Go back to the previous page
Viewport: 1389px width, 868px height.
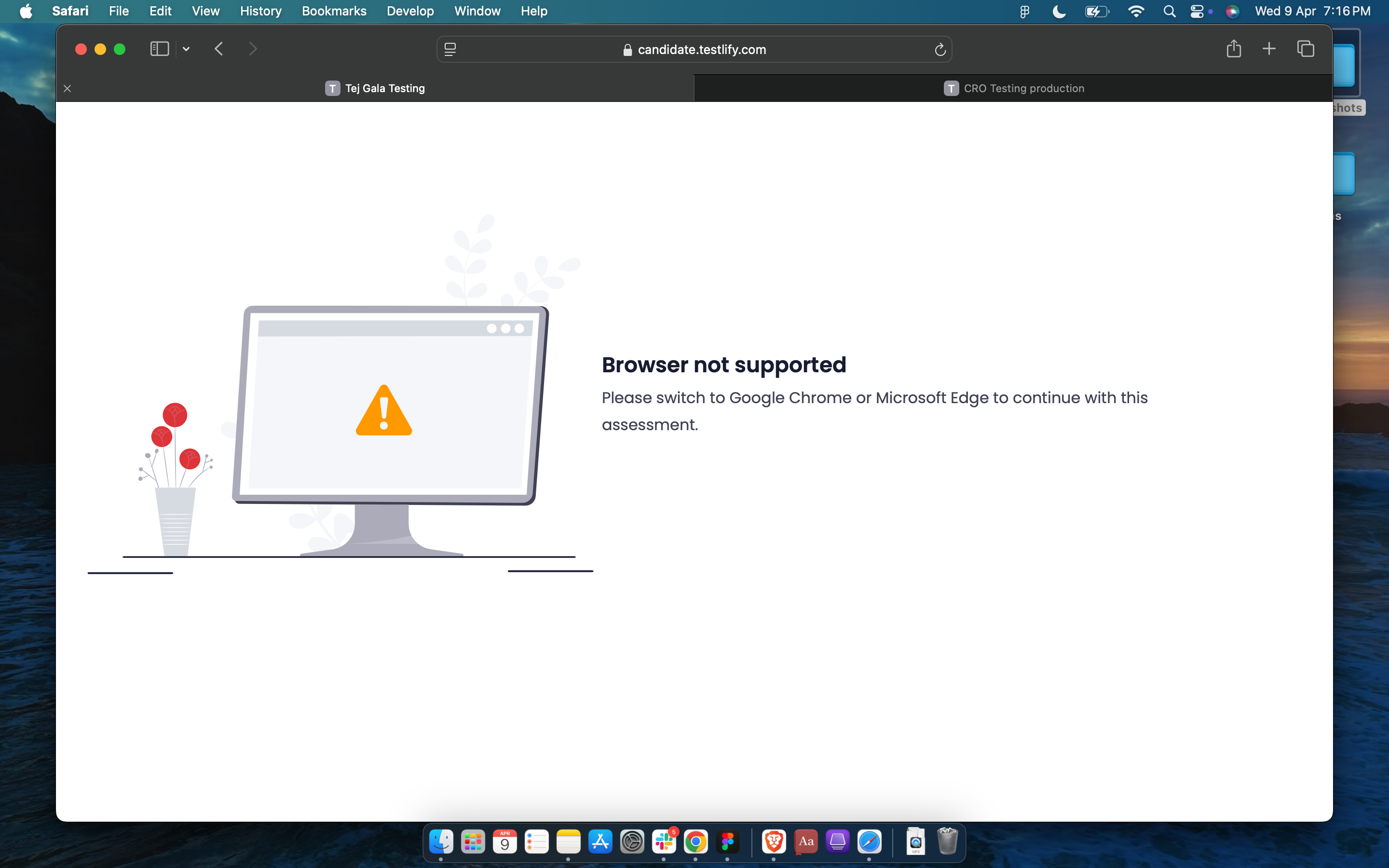coord(218,49)
